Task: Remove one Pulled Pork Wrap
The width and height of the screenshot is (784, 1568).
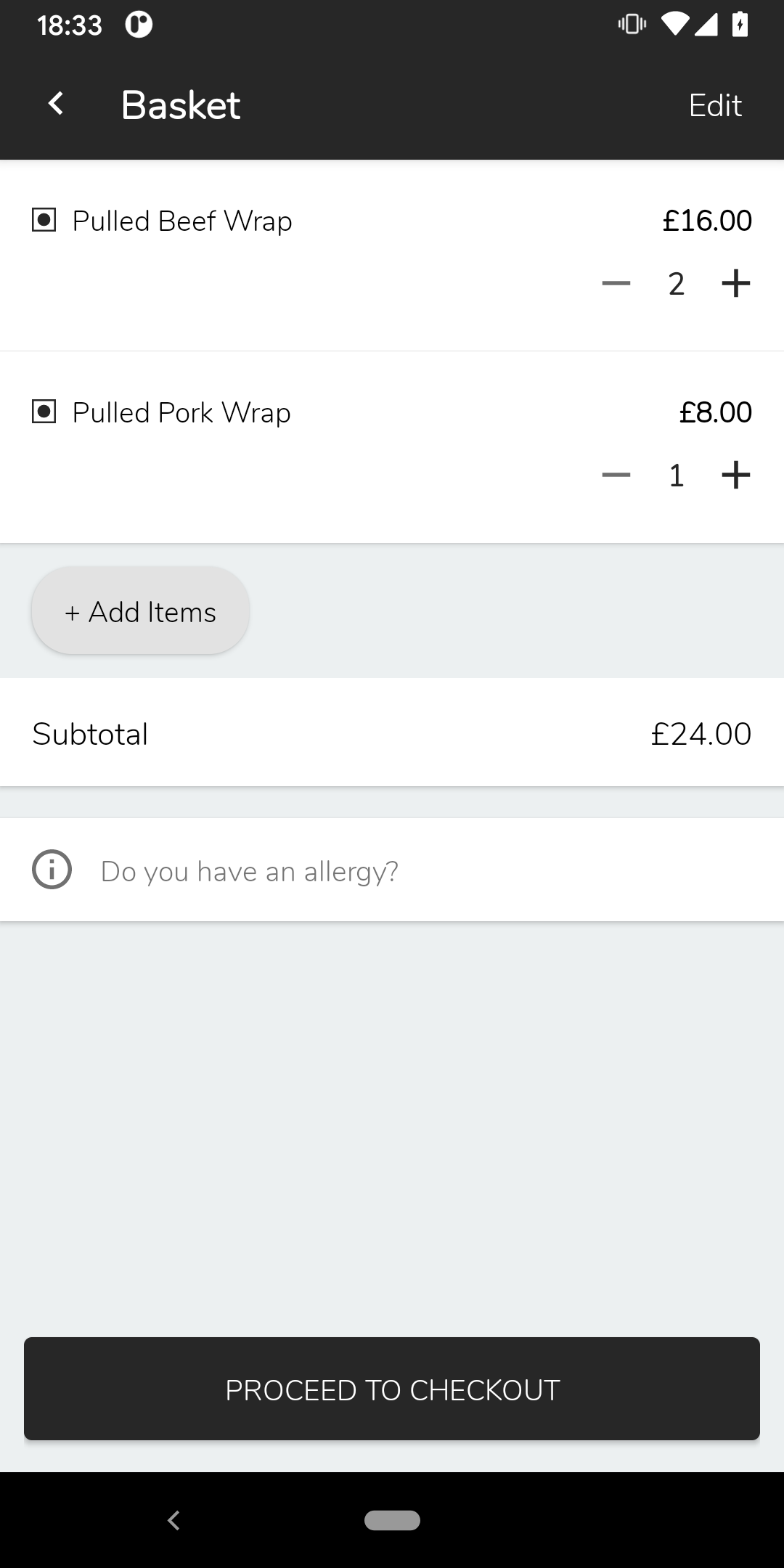Action: coord(616,475)
